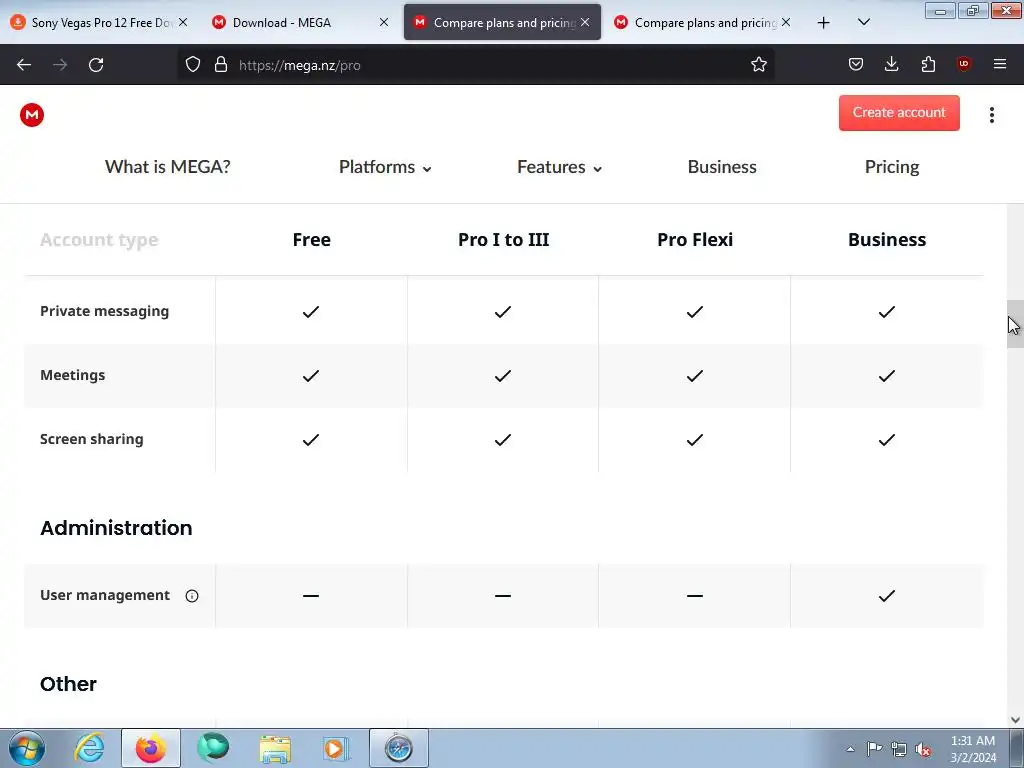This screenshot has width=1024, height=768.
Task: Open Windows Explorer folder on taskbar
Action: (275, 748)
